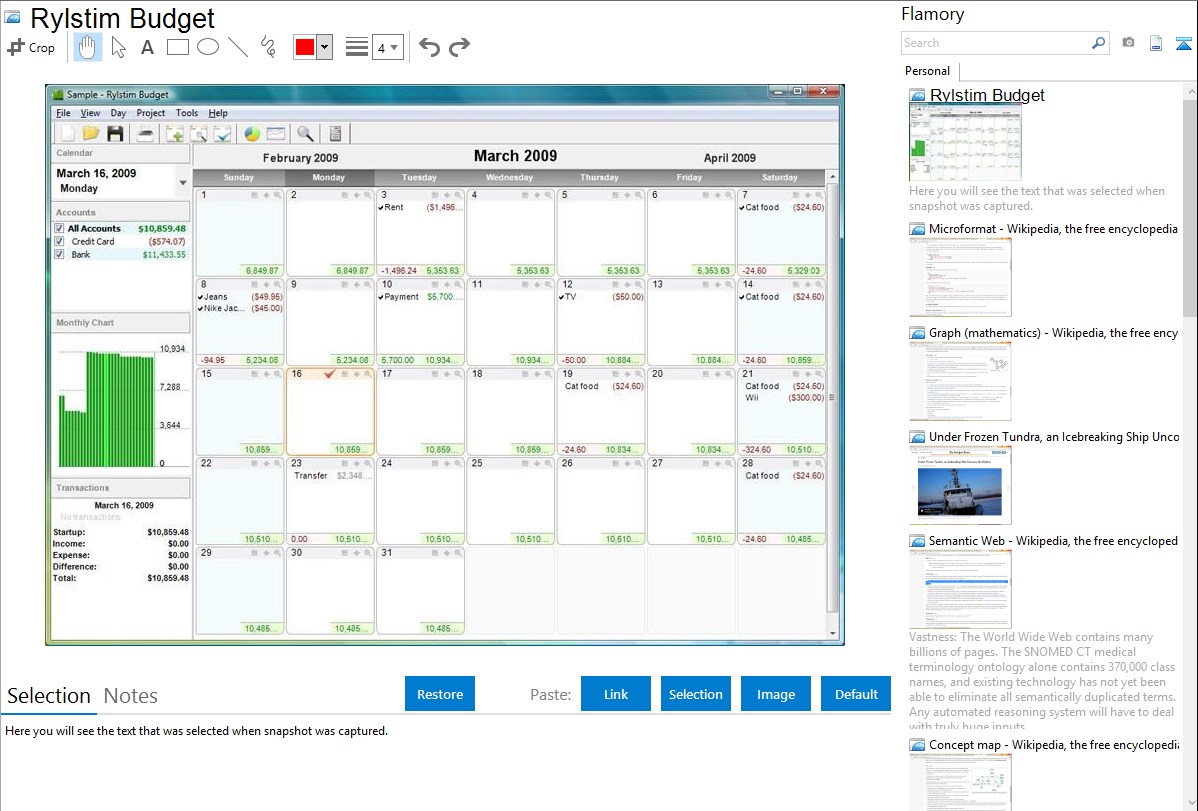Paste as Link button
Image resolution: width=1198 pixels, height=811 pixels.
click(x=616, y=694)
